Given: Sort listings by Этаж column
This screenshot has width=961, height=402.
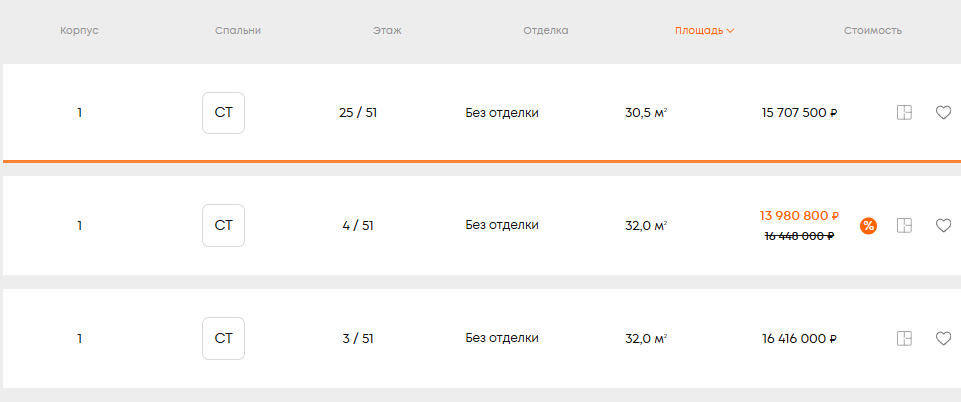Looking at the screenshot, I should (387, 31).
